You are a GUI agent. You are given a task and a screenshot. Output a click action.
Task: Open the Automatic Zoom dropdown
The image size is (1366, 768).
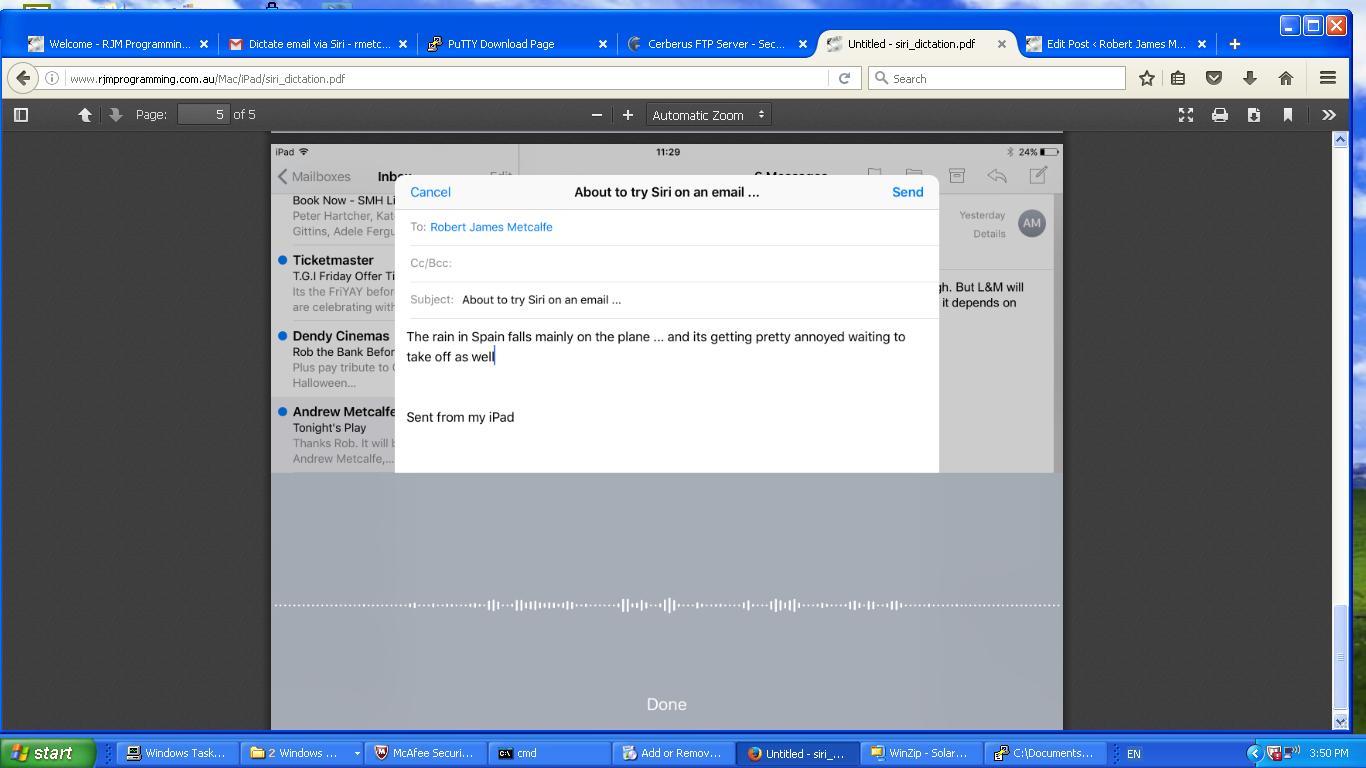pos(709,115)
